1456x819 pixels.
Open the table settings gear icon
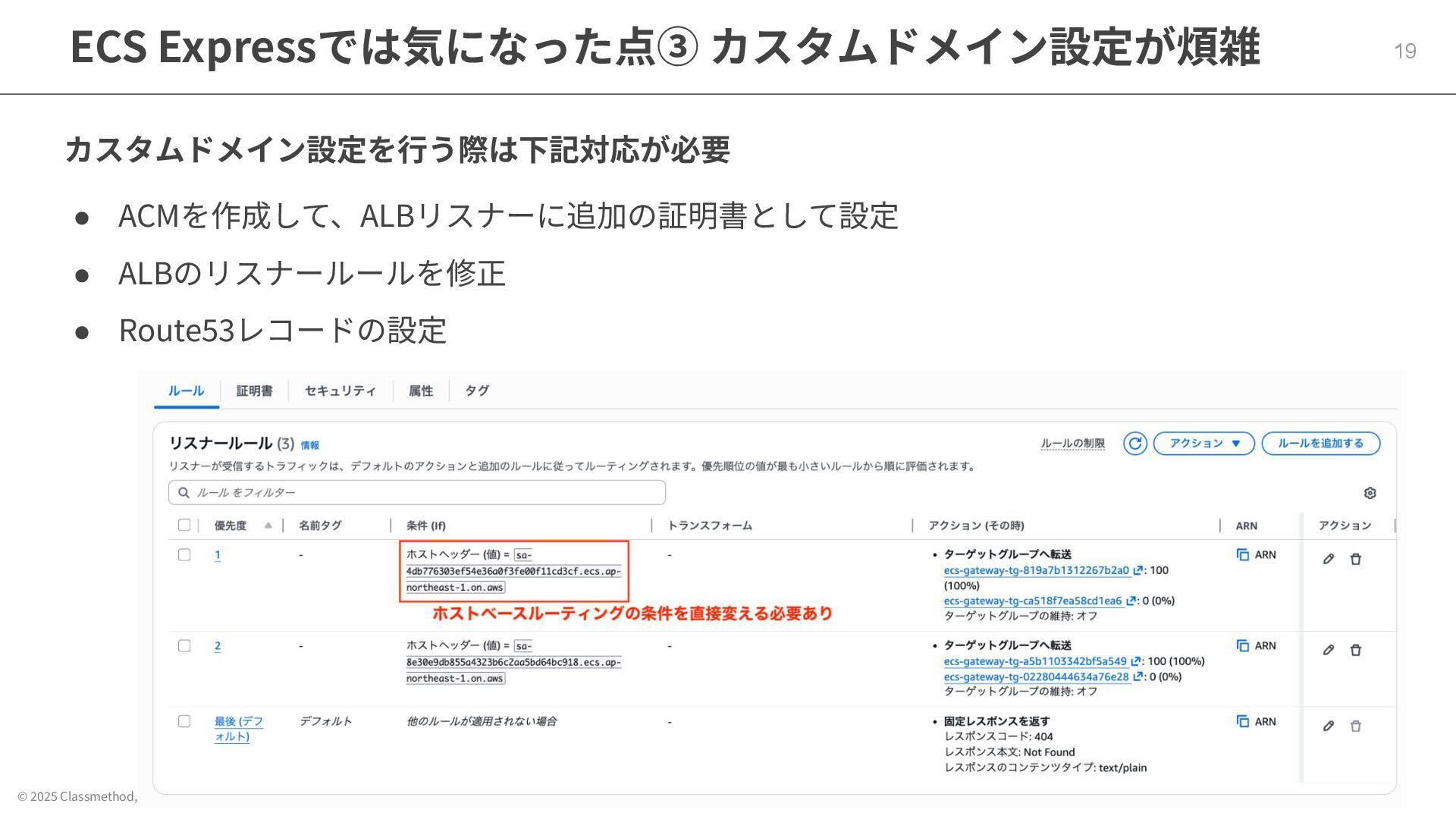[x=1370, y=493]
